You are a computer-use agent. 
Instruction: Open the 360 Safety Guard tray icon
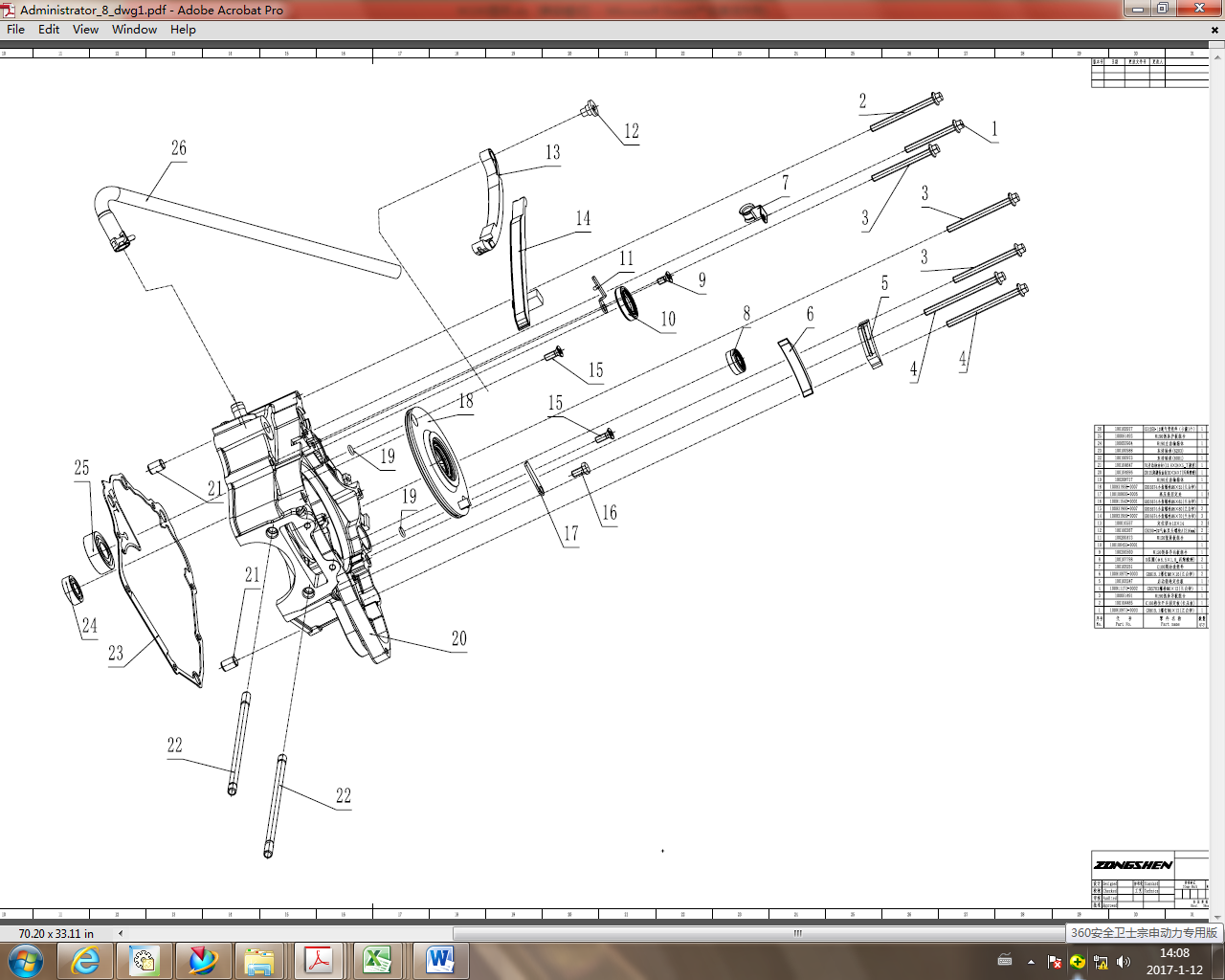[1078, 962]
